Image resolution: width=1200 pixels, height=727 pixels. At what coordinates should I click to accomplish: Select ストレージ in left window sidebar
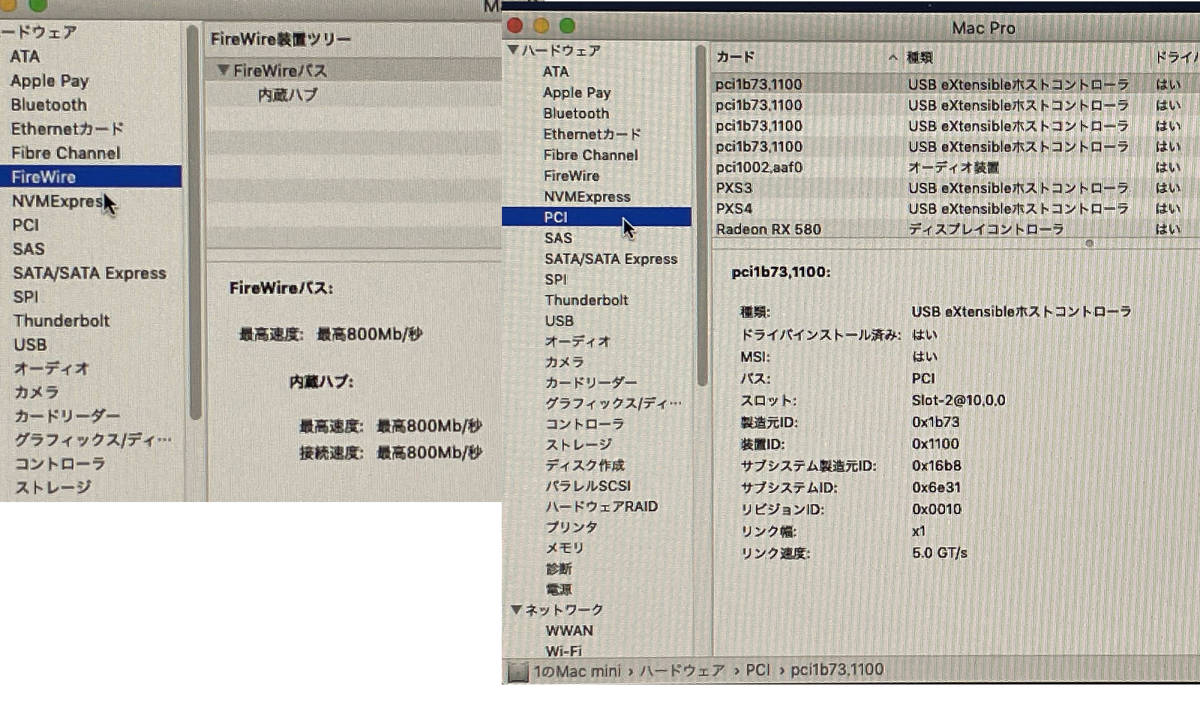[x=52, y=488]
